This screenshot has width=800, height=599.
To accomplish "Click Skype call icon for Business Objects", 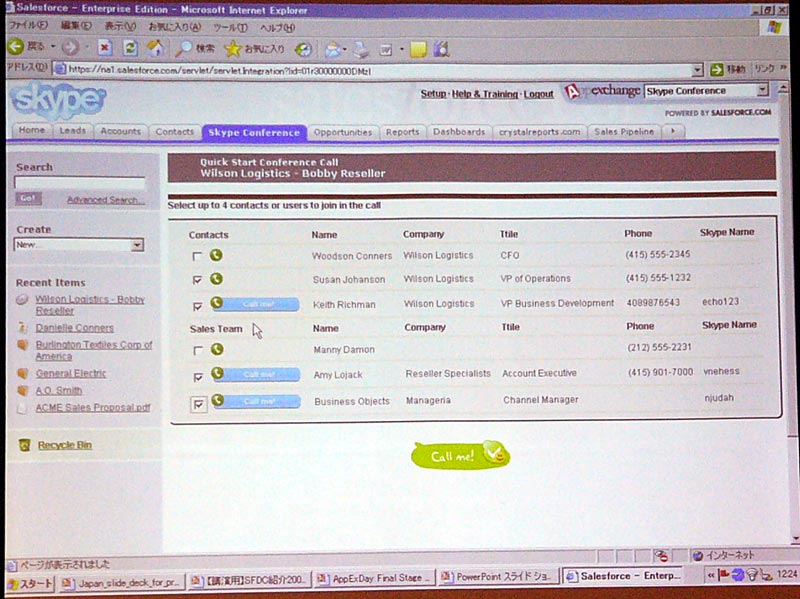I will [218, 400].
